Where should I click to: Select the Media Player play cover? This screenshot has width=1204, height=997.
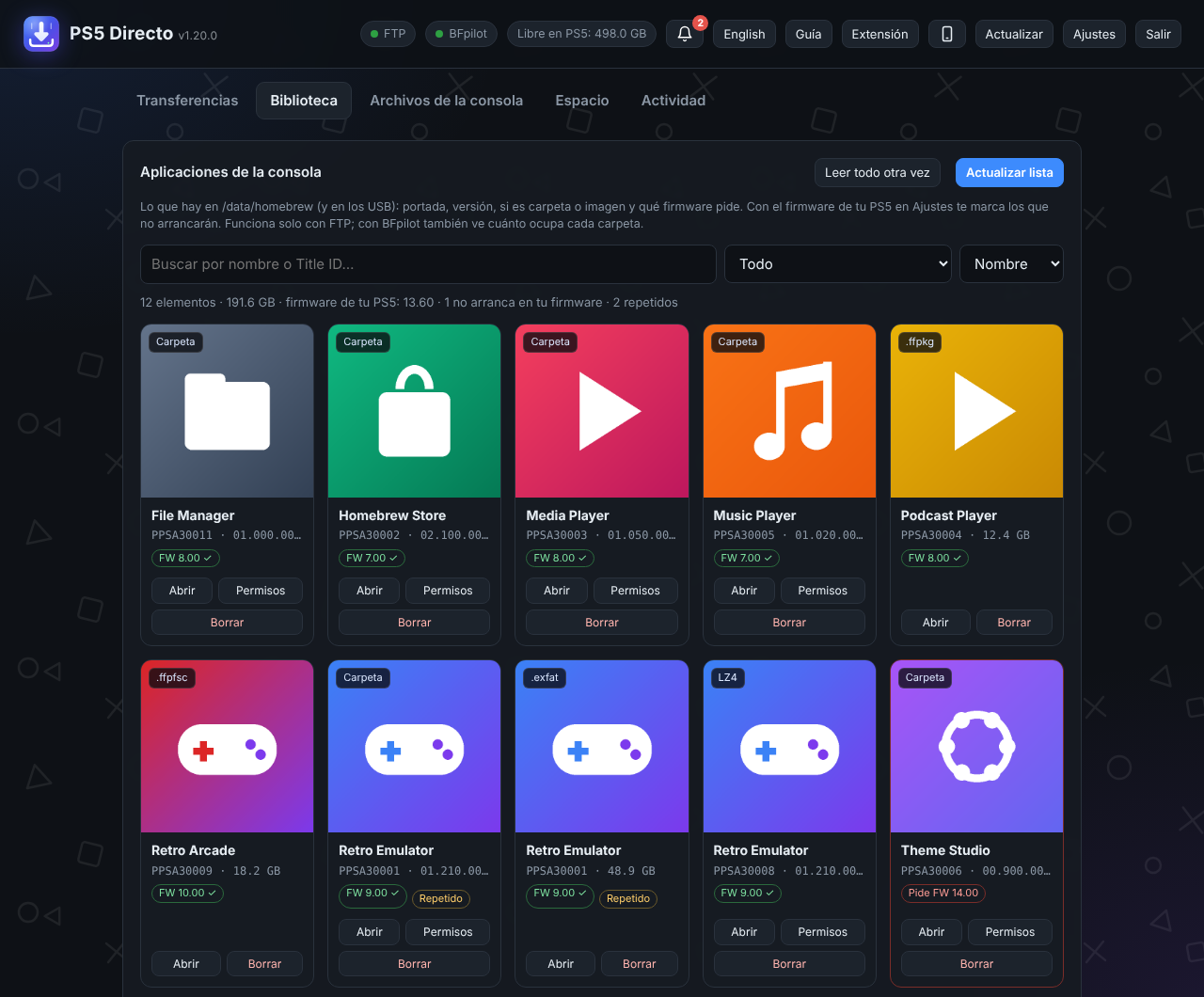602,411
